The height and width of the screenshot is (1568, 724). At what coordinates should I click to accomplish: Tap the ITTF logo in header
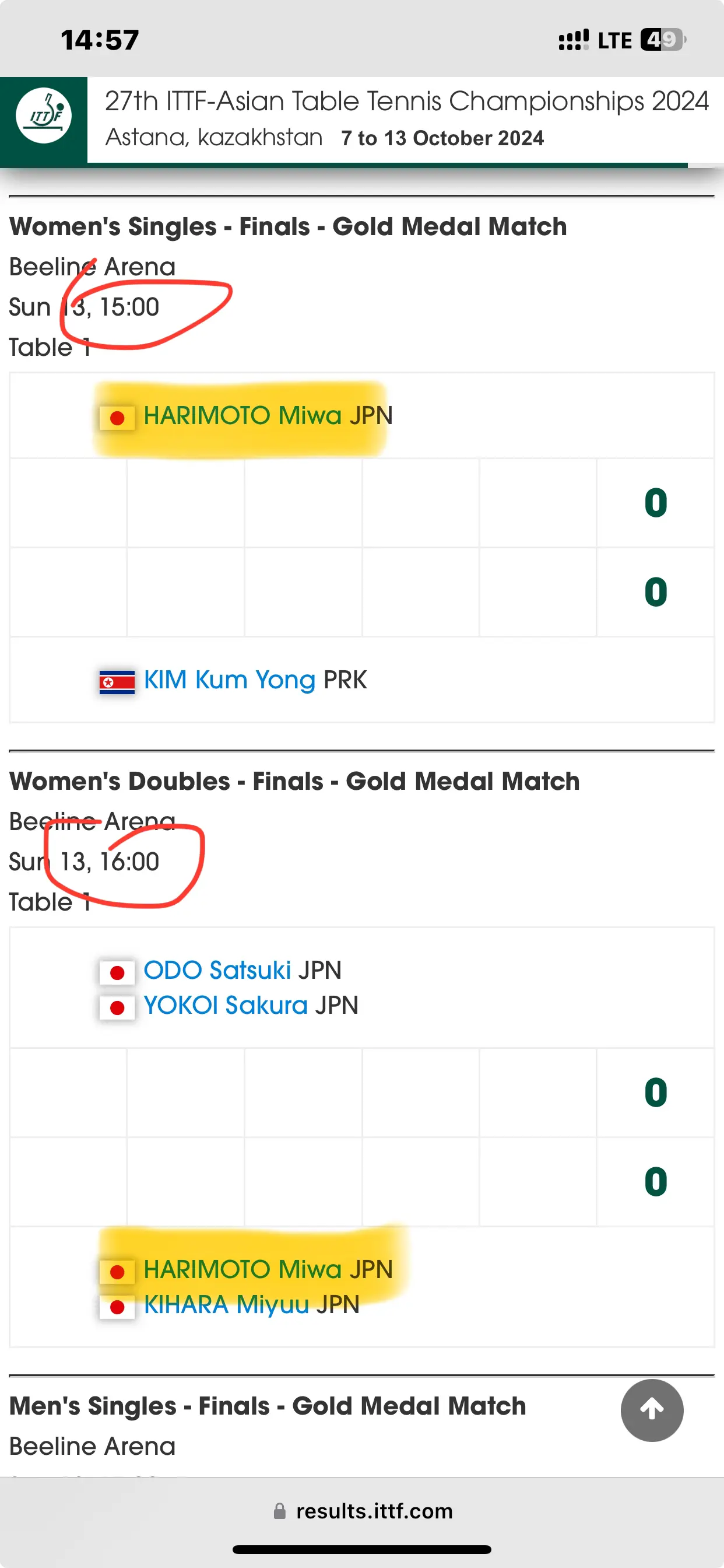coord(43,116)
